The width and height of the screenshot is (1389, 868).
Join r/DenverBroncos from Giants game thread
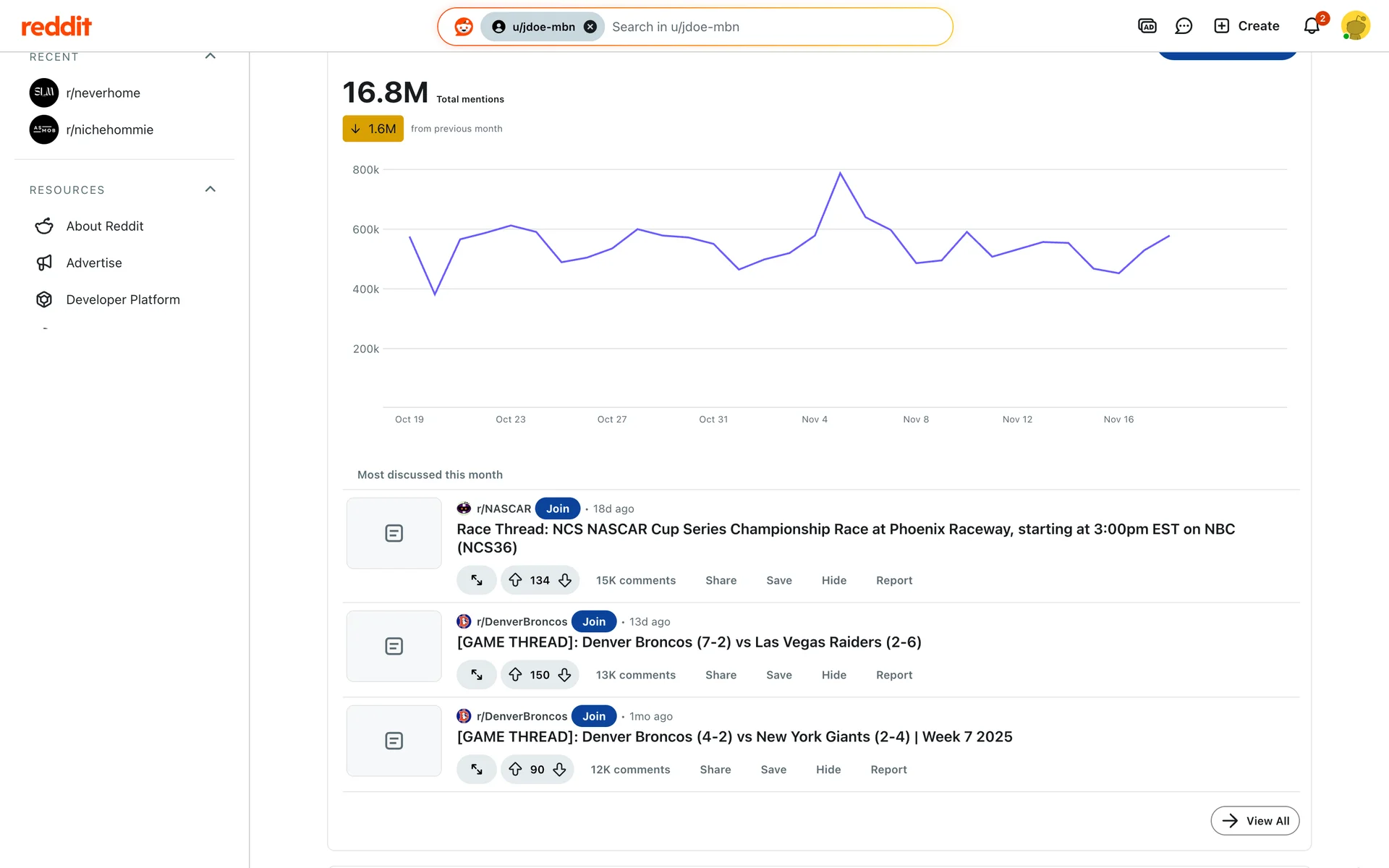point(593,716)
